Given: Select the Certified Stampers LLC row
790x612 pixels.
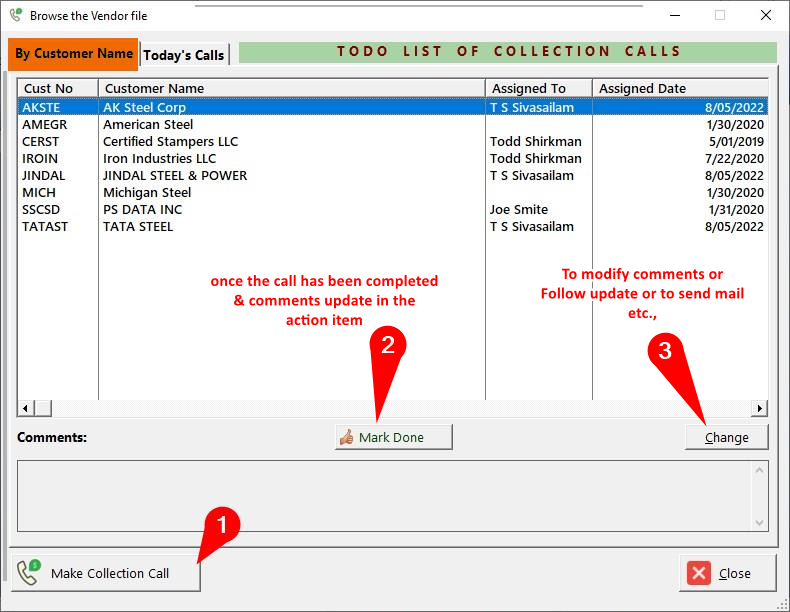Looking at the screenshot, I should point(392,142).
